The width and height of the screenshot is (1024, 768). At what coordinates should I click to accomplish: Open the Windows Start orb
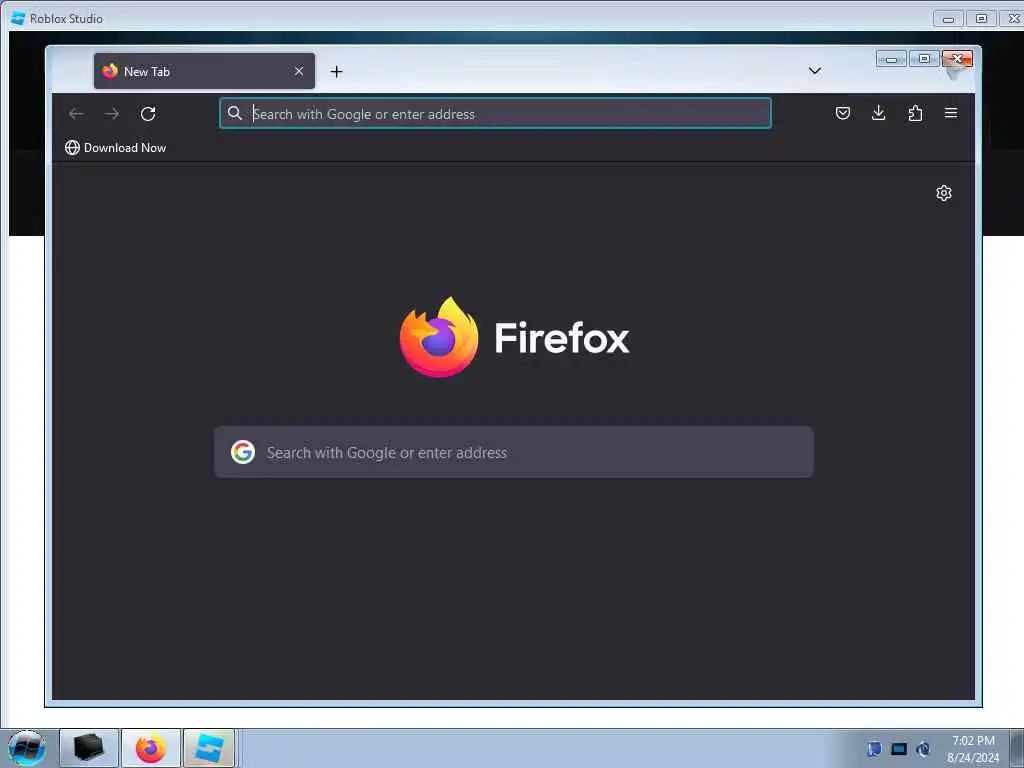click(27, 748)
